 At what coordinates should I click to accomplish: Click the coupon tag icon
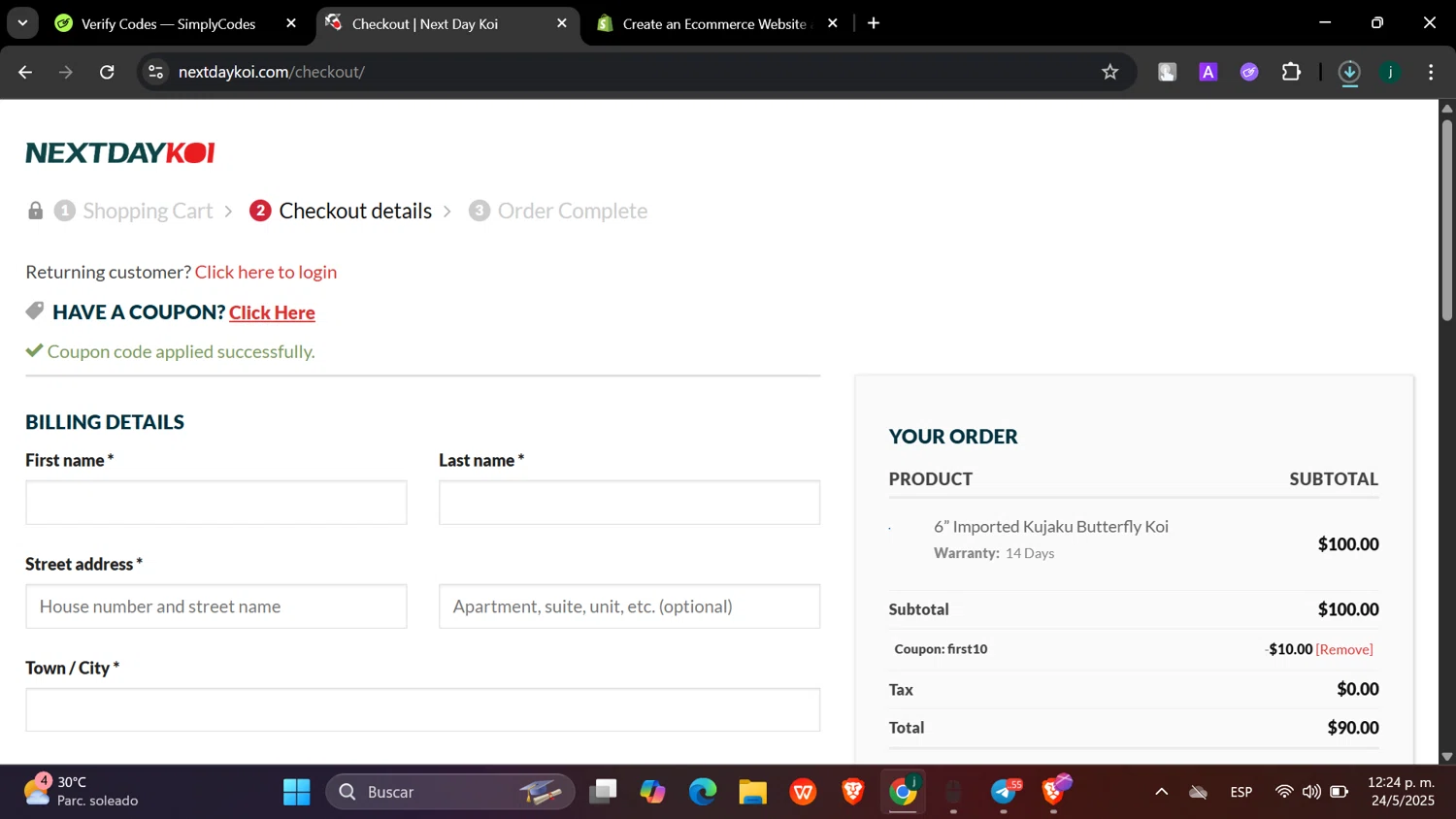pyautogui.click(x=35, y=311)
